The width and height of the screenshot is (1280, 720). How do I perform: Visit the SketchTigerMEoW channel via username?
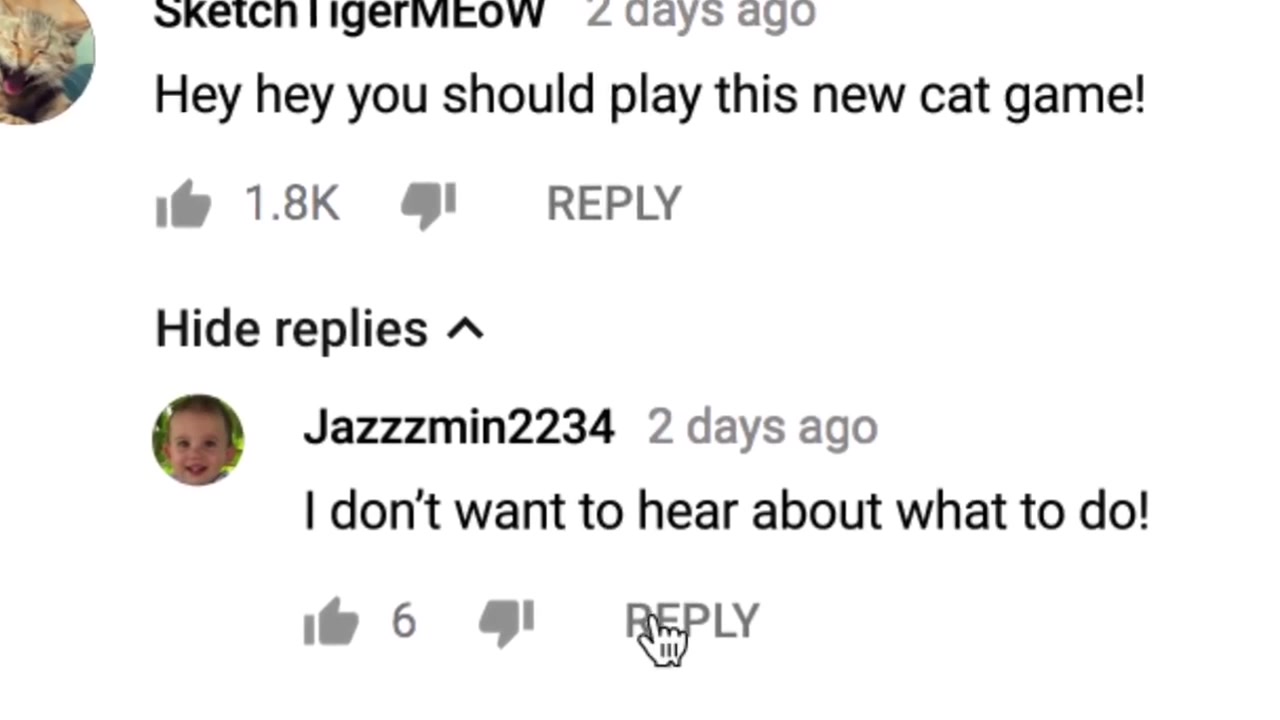[349, 14]
